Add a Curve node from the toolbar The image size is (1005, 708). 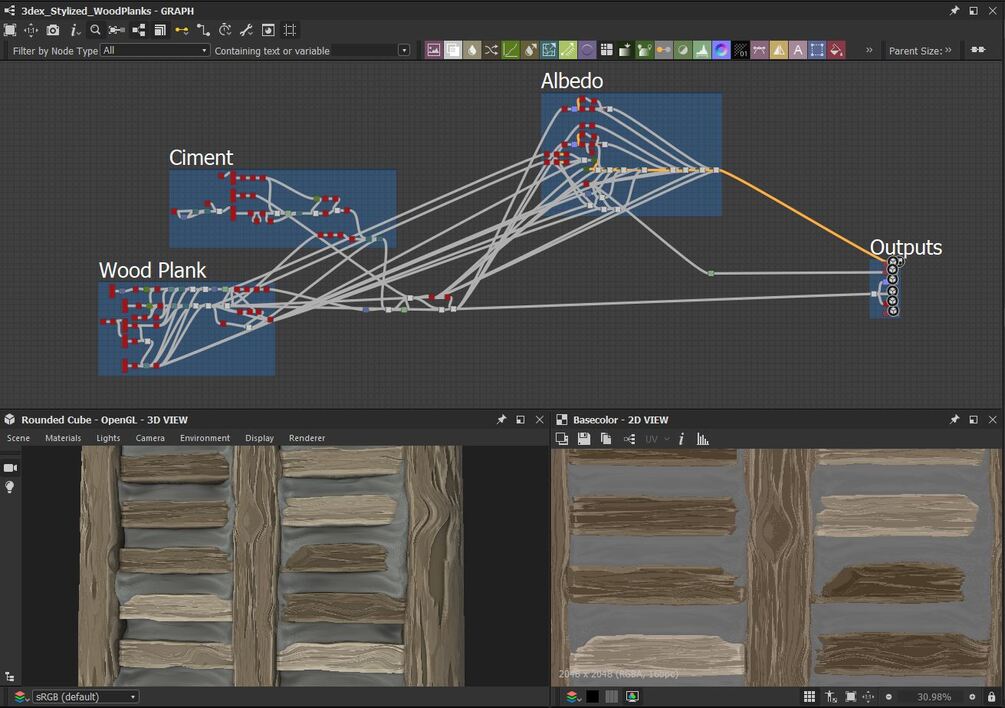(x=510, y=50)
